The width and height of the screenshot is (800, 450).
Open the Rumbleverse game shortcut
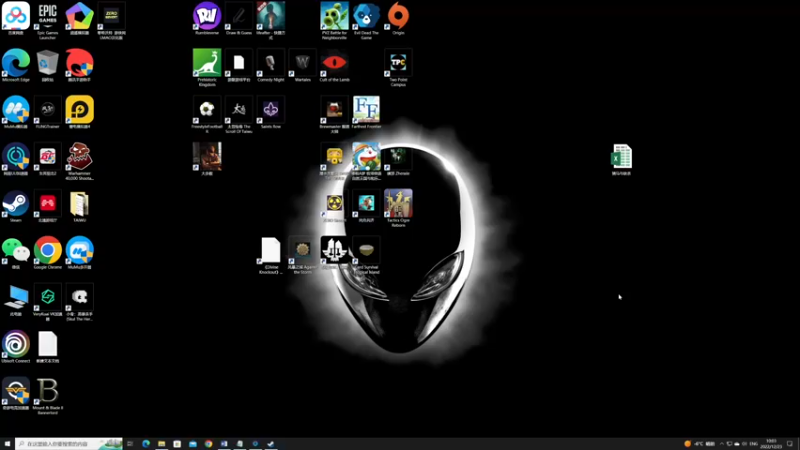[207, 18]
